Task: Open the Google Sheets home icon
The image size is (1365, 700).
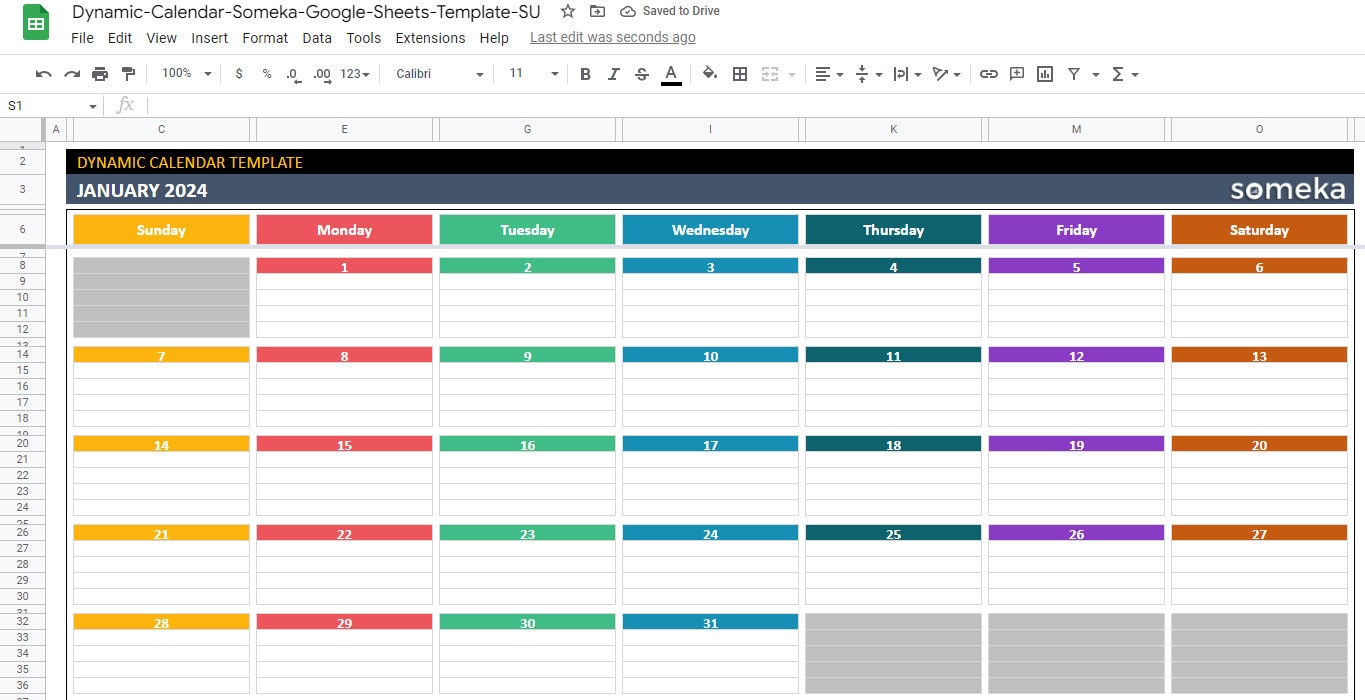Action: tap(36, 23)
